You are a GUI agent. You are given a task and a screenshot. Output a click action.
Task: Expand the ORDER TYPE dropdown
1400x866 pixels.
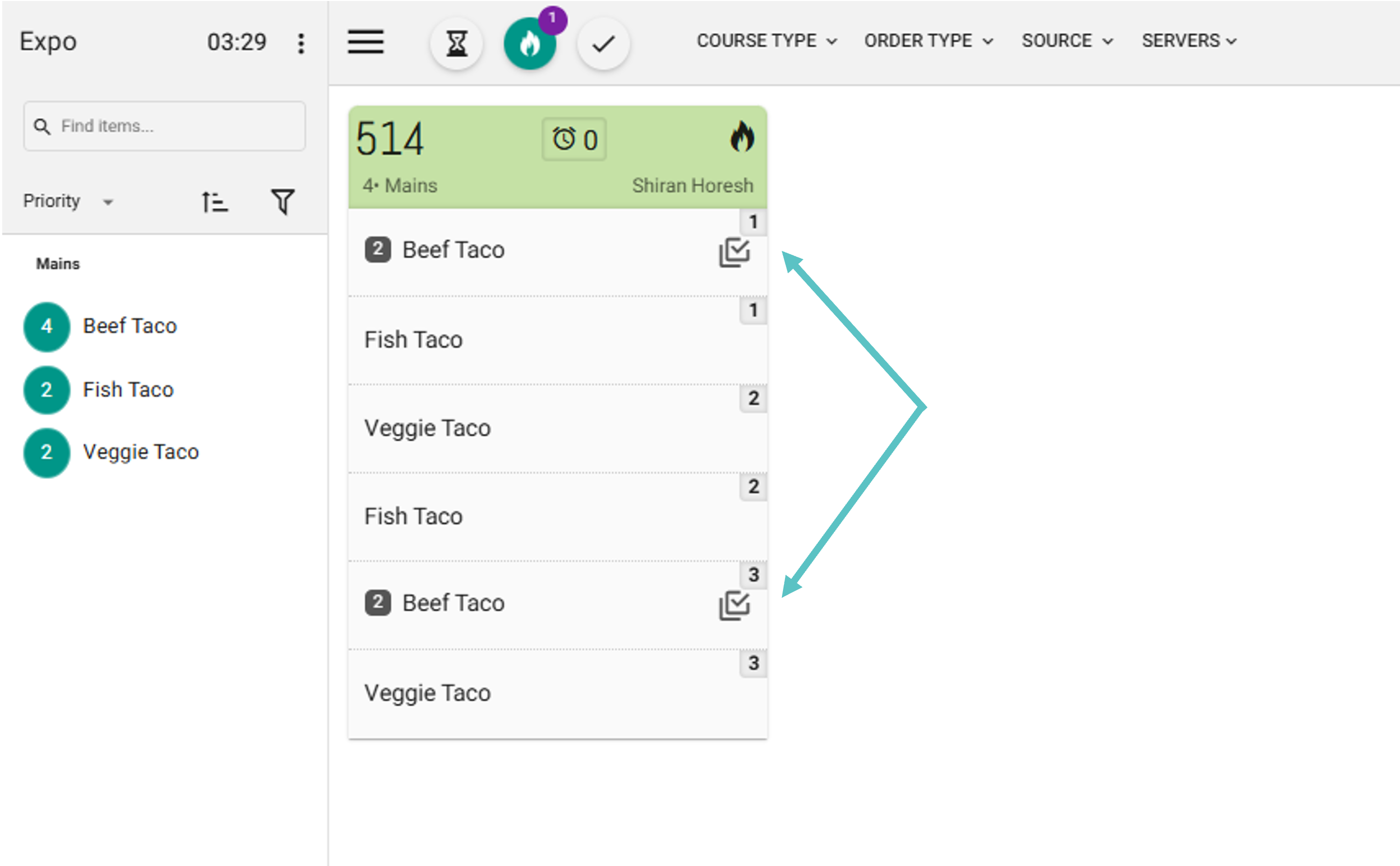pyautogui.click(x=928, y=41)
